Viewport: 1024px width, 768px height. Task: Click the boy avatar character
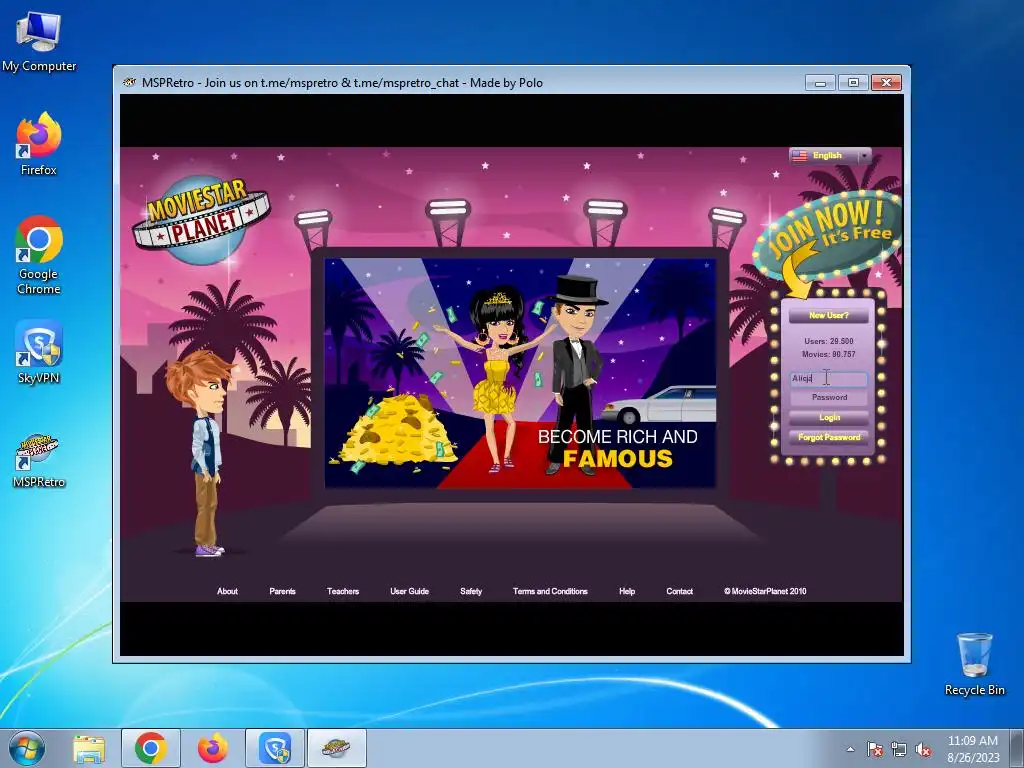(204, 453)
